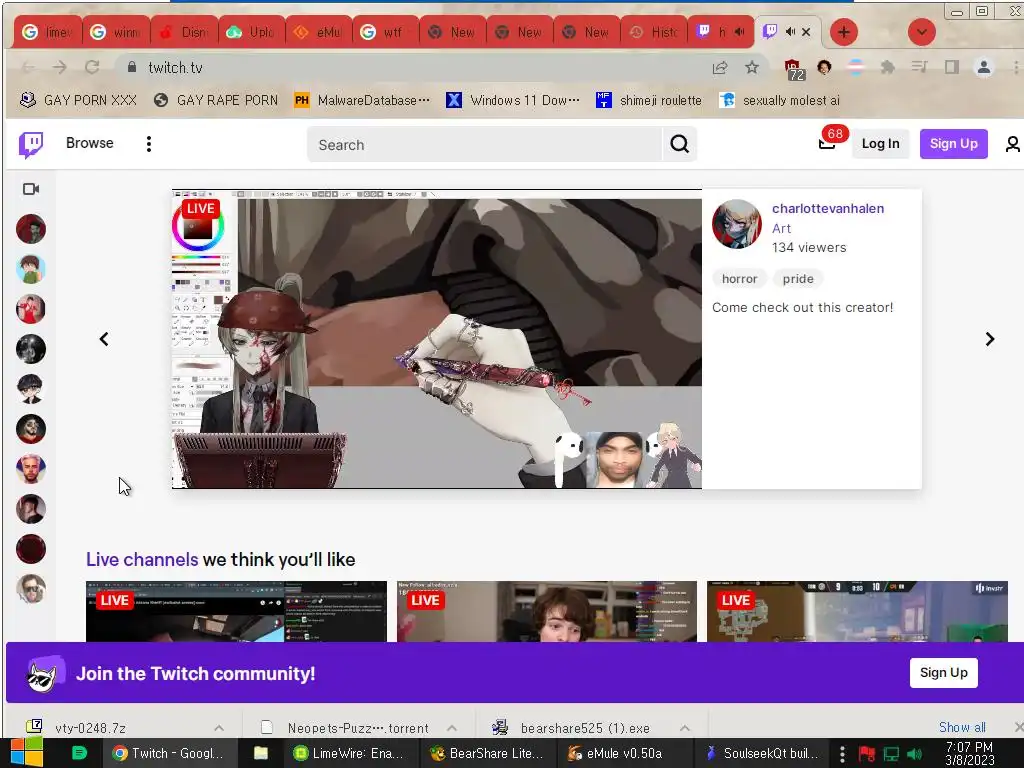Open the third recommended live channel thumbnail
The image size is (1024, 768).
857,611
